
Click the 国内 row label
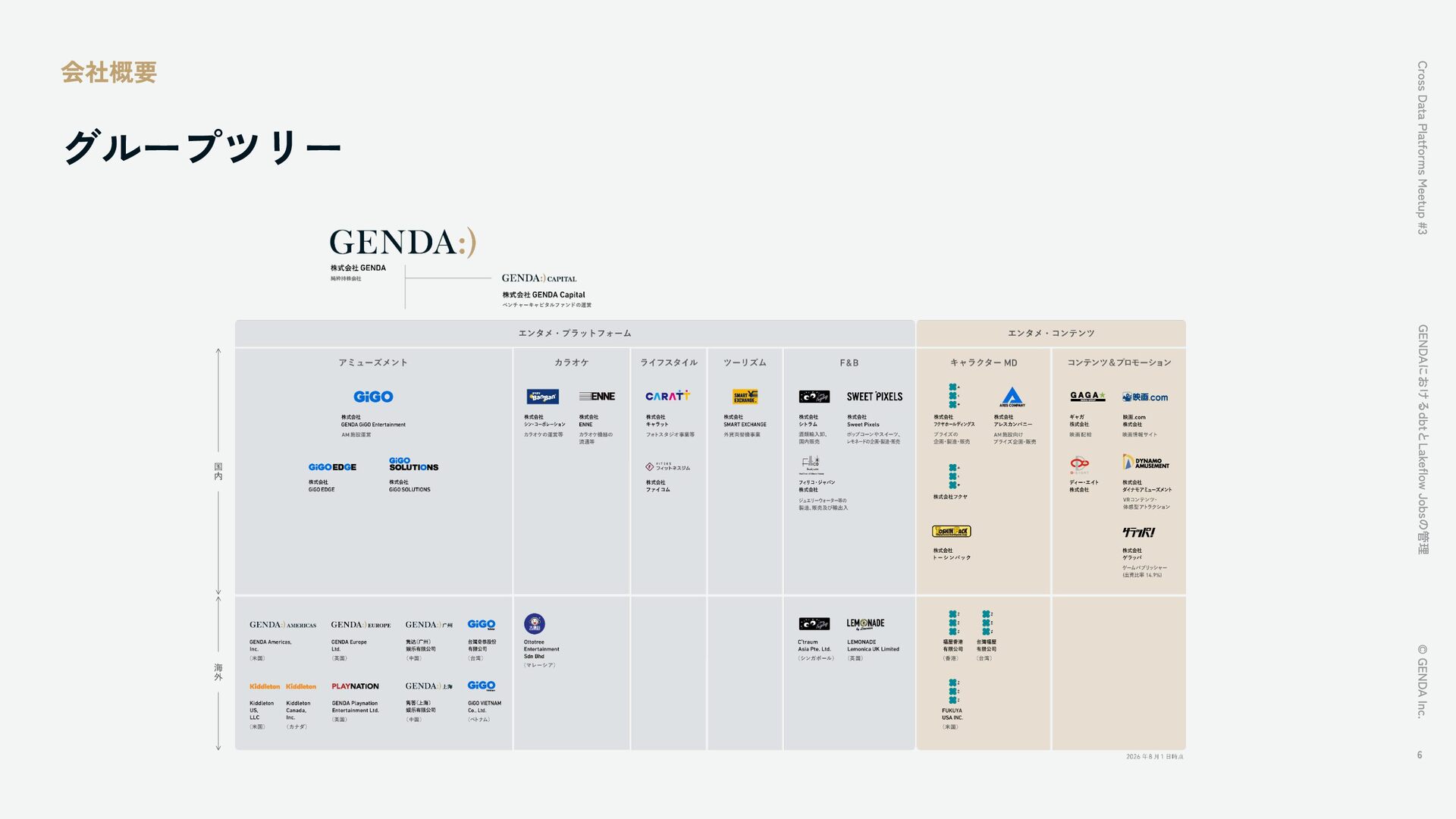[x=218, y=472]
